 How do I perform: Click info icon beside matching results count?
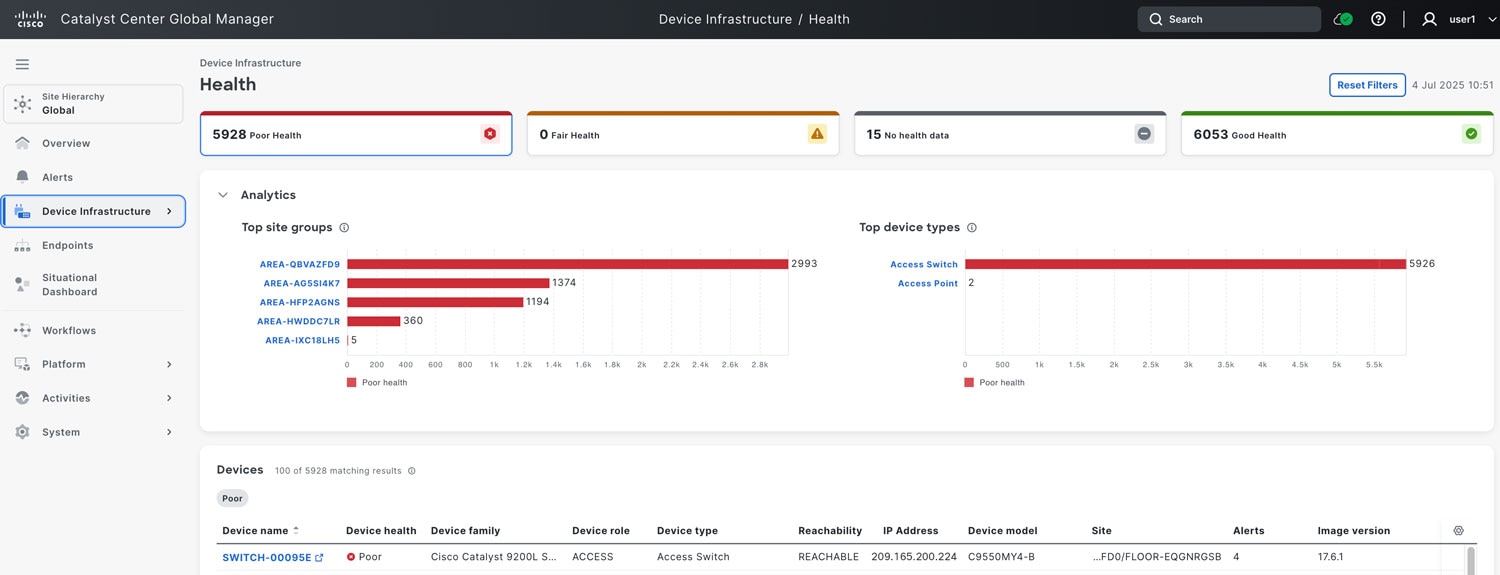412,471
